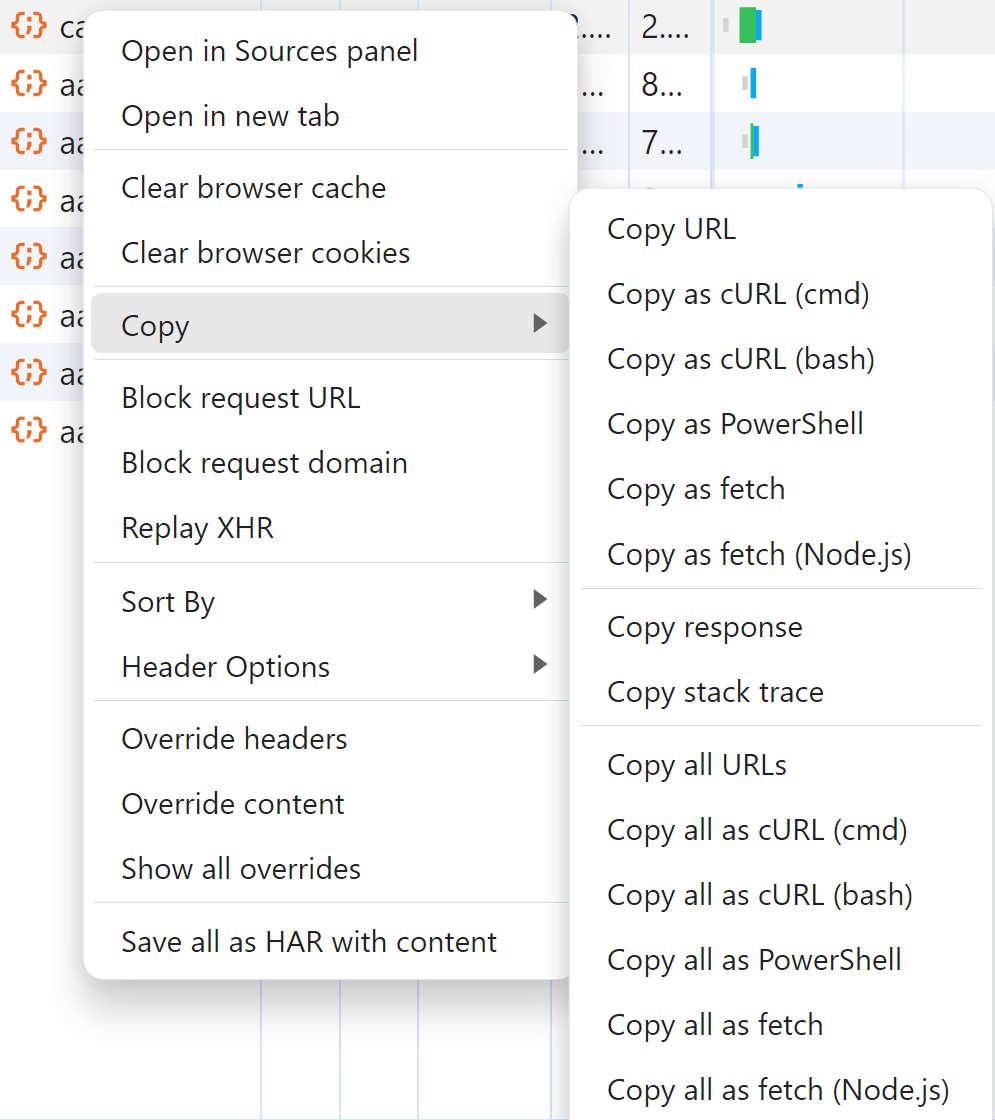Screen dimensions: 995x1120
Task: Click the green waterfall bar in top row
Action: tap(748, 25)
